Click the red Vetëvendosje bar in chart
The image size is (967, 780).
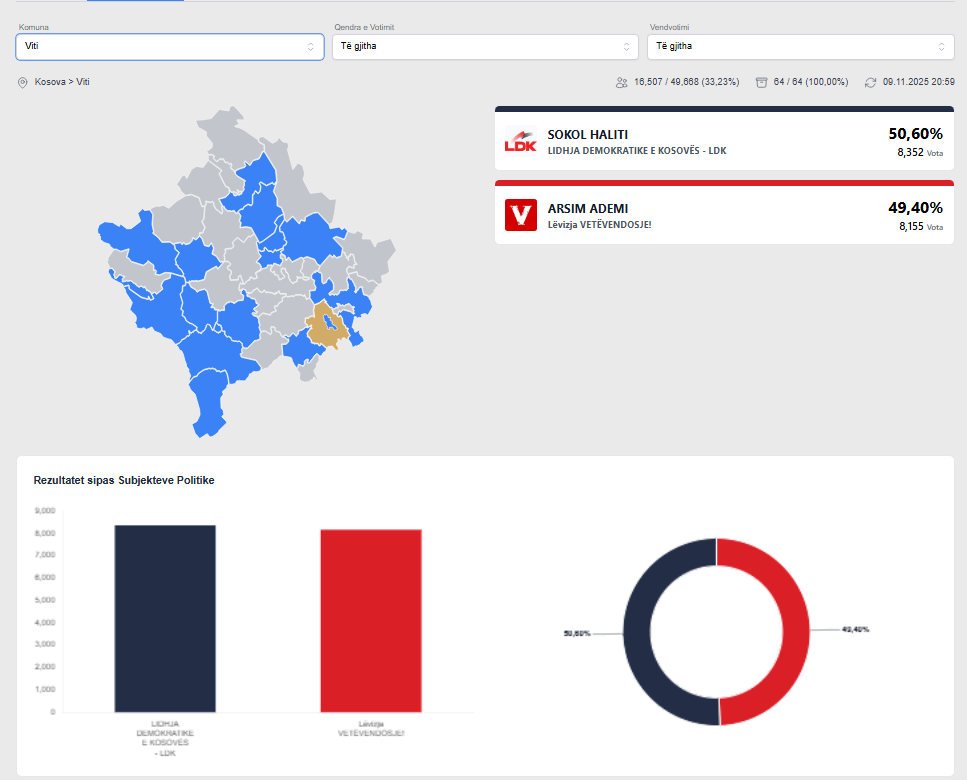[370, 620]
